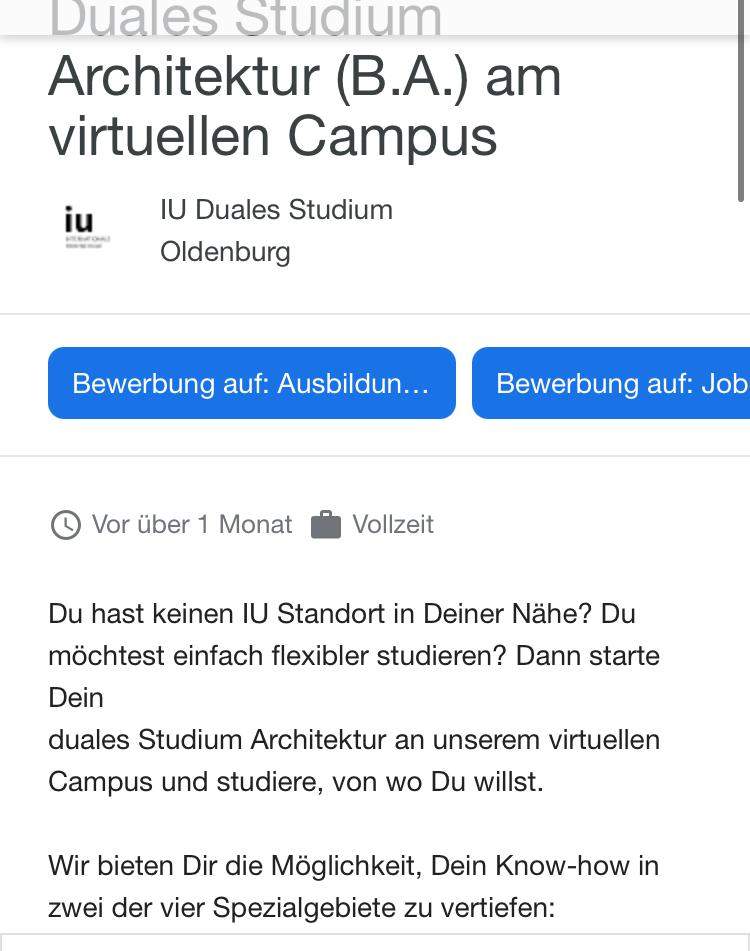
Task: Tap the white bar at the bottom edge
Action: pyautogui.click(x=375, y=943)
